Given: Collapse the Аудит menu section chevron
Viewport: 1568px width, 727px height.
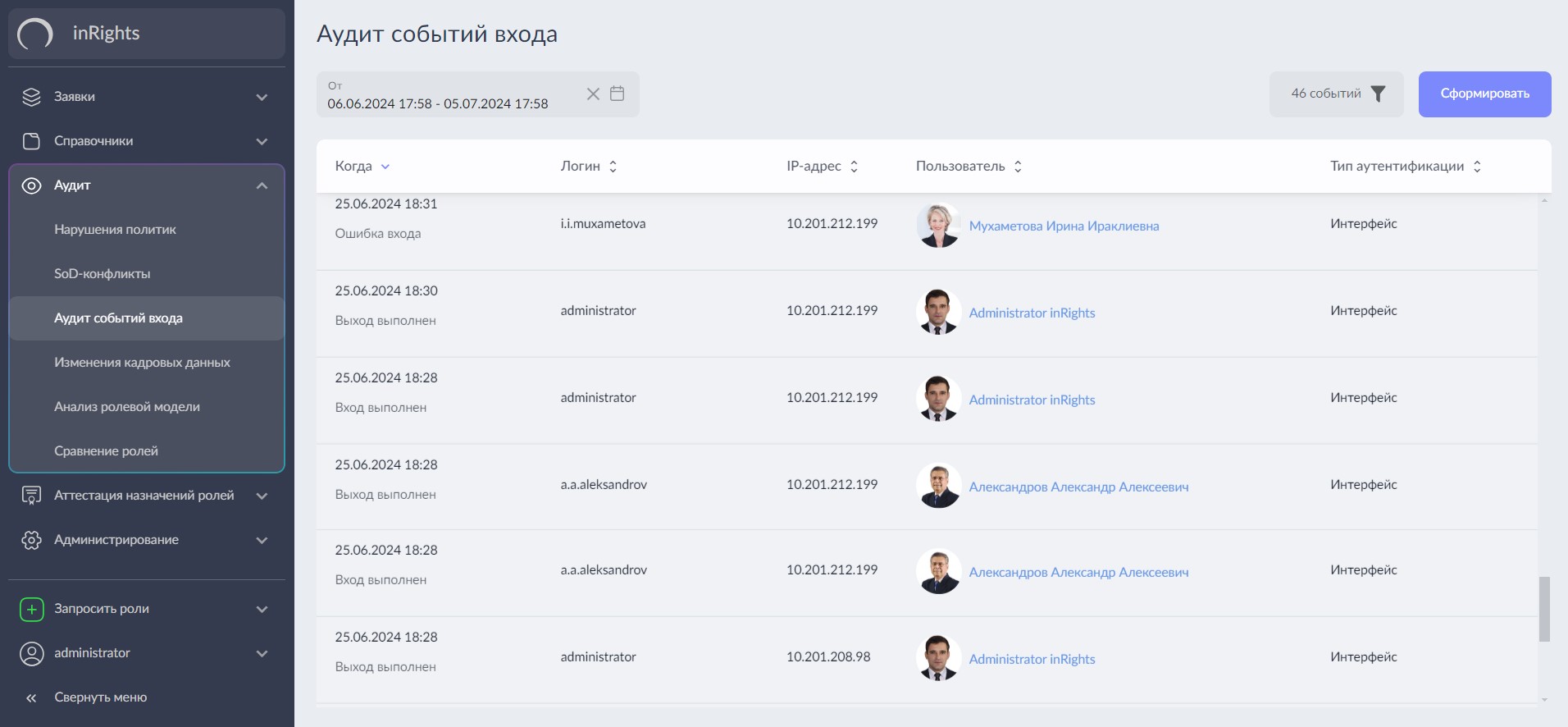Looking at the screenshot, I should (x=262, y=185).
